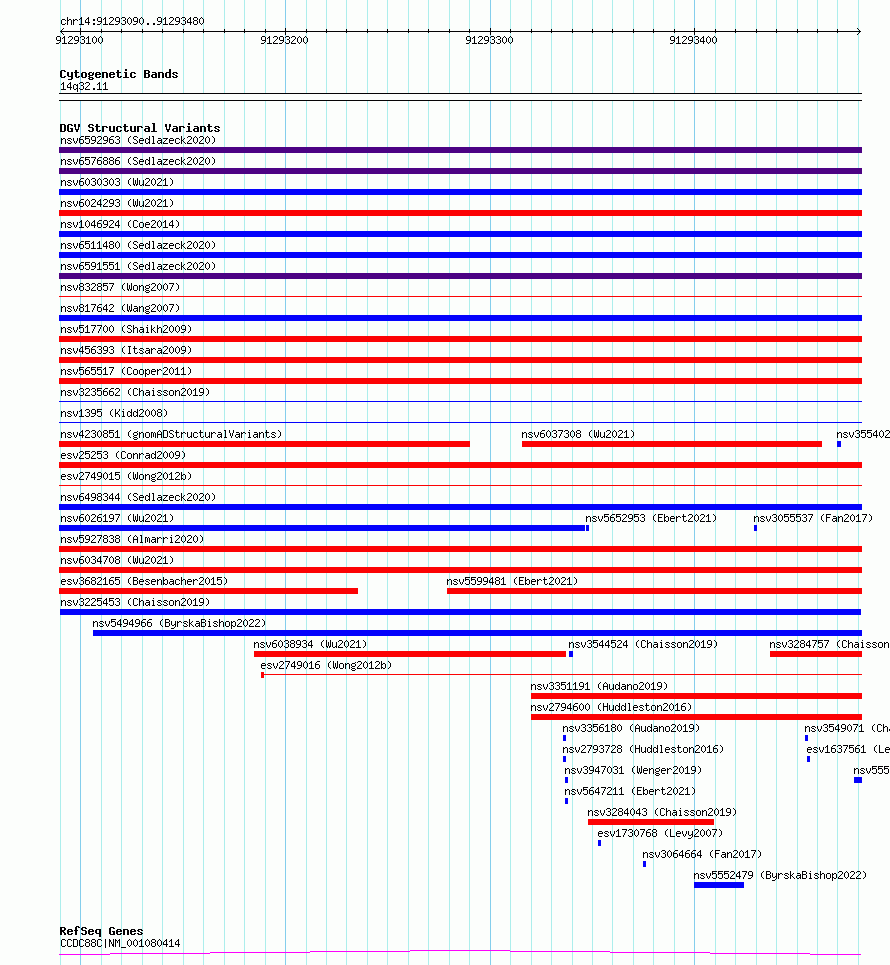Select the nsv2793728 (Huddleston2016) label
Image resolution: width=890 pixels, height=965 pixels.
coord(643,749)
